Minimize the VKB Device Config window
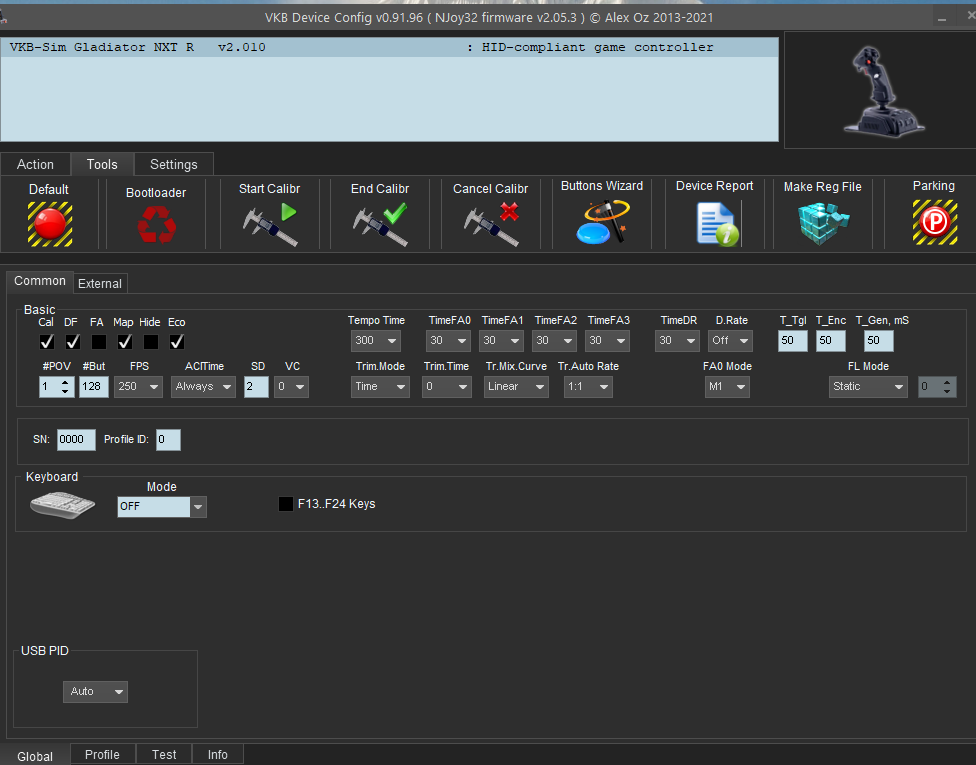This screenshot has width=976, height=765. (942, 19)
